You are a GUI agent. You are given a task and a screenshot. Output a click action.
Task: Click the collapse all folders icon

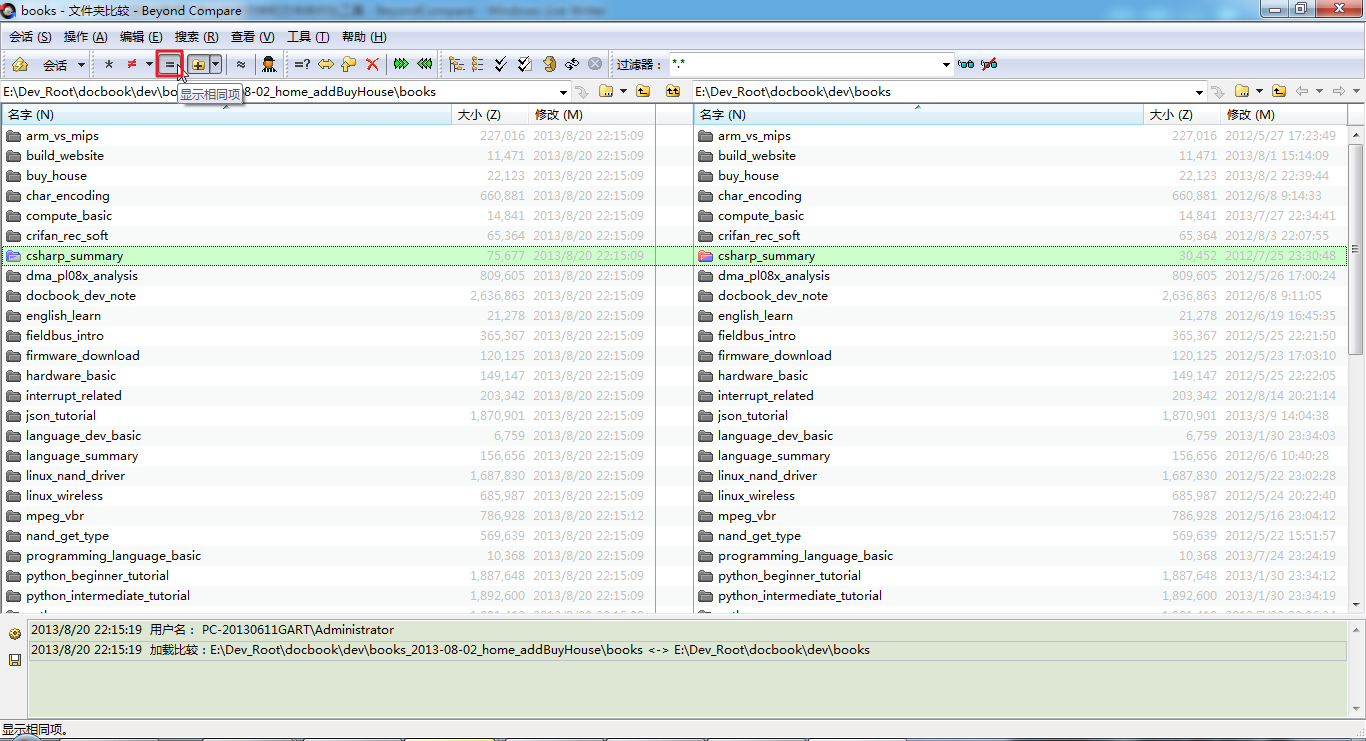[x=478, y=65]
